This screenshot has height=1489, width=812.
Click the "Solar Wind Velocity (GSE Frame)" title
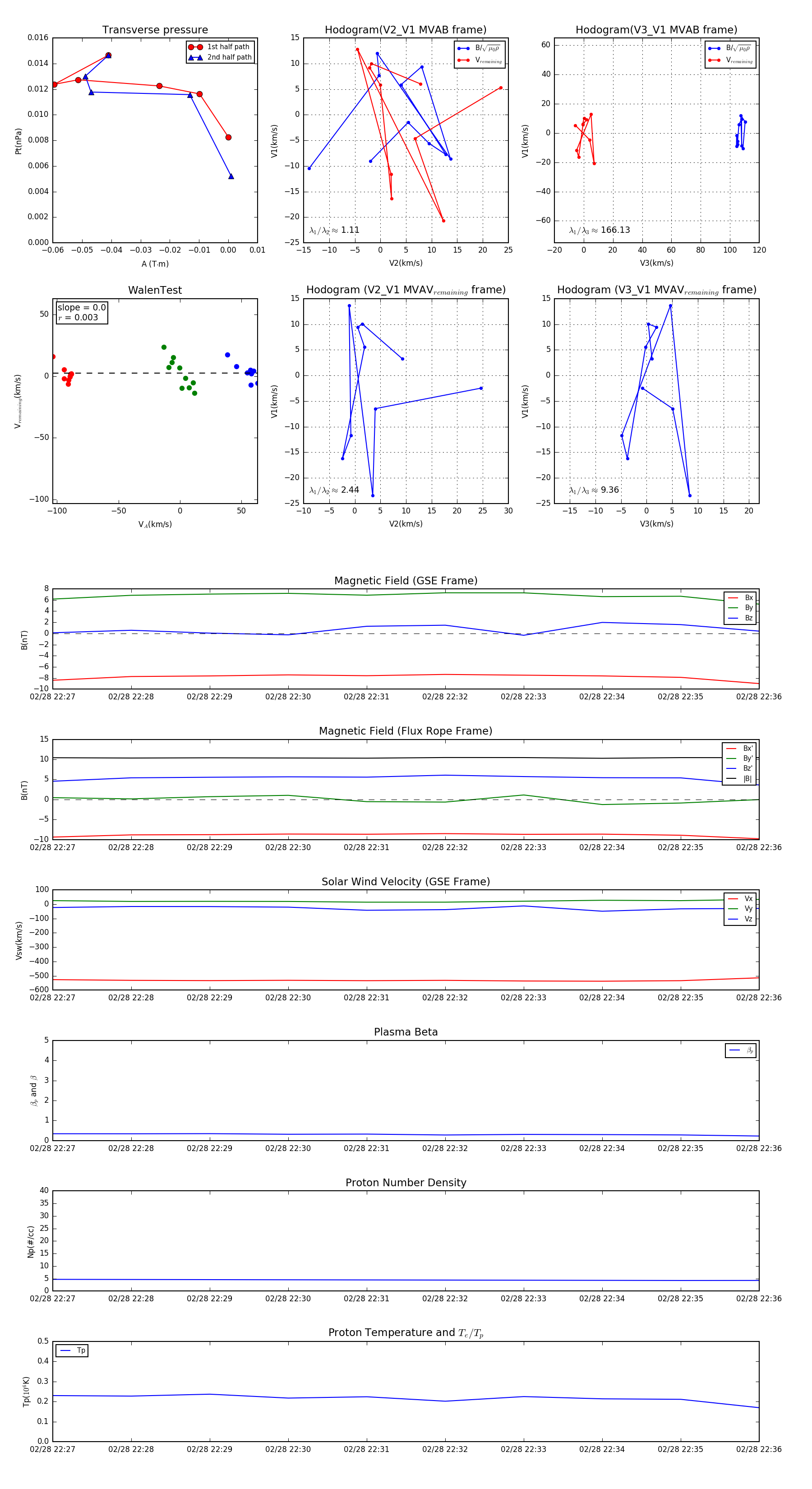406,882
